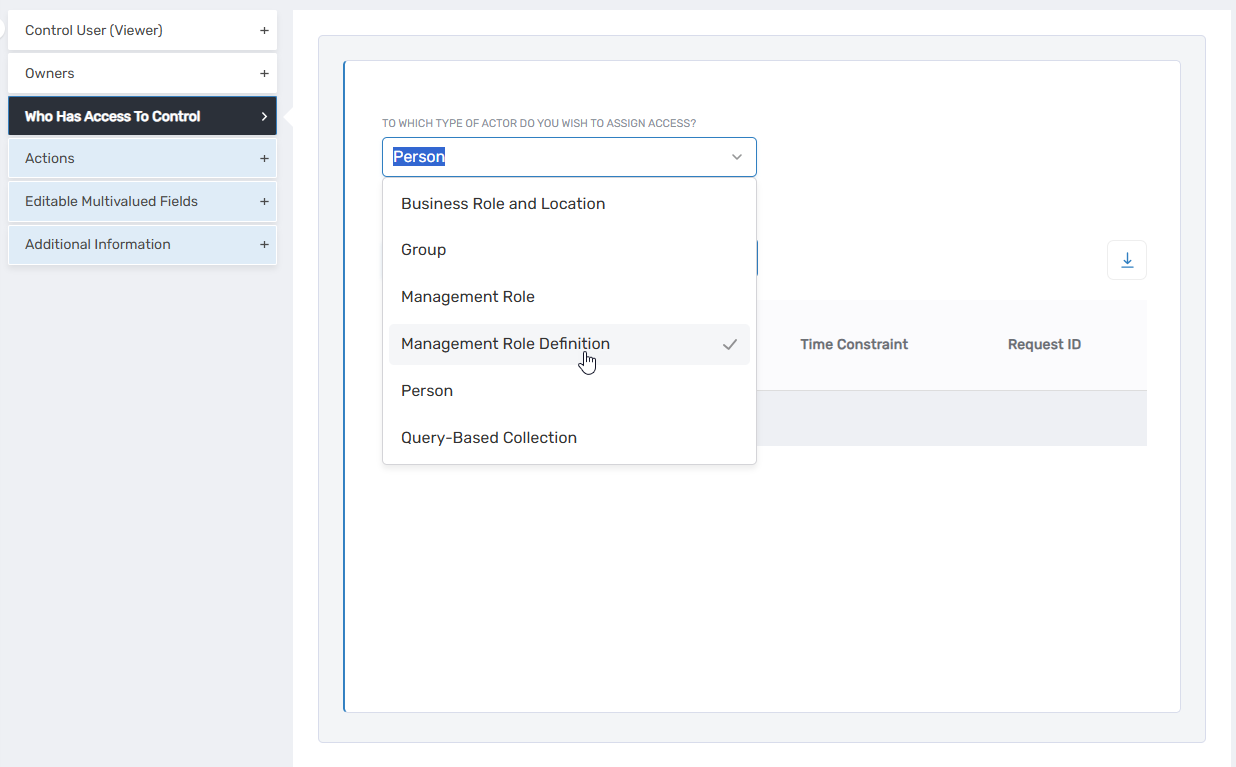The width and height of the screenshot is (1236, 767).
Task: Pick Management Role Definition from list
Action: tap(505, 344)
